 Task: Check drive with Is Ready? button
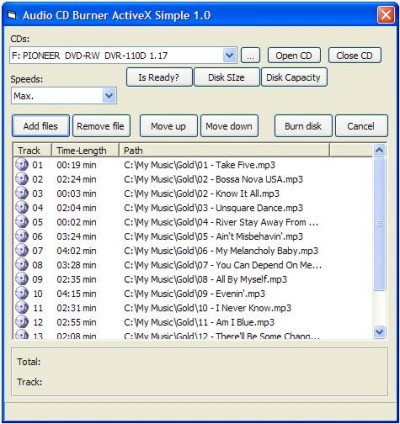pos(159,77)
